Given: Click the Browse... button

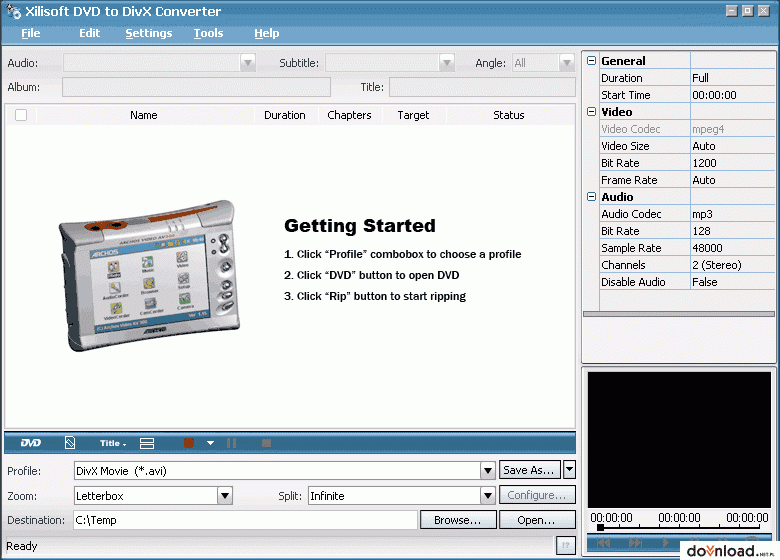Looking at the screenshot, I should [458, 520].
